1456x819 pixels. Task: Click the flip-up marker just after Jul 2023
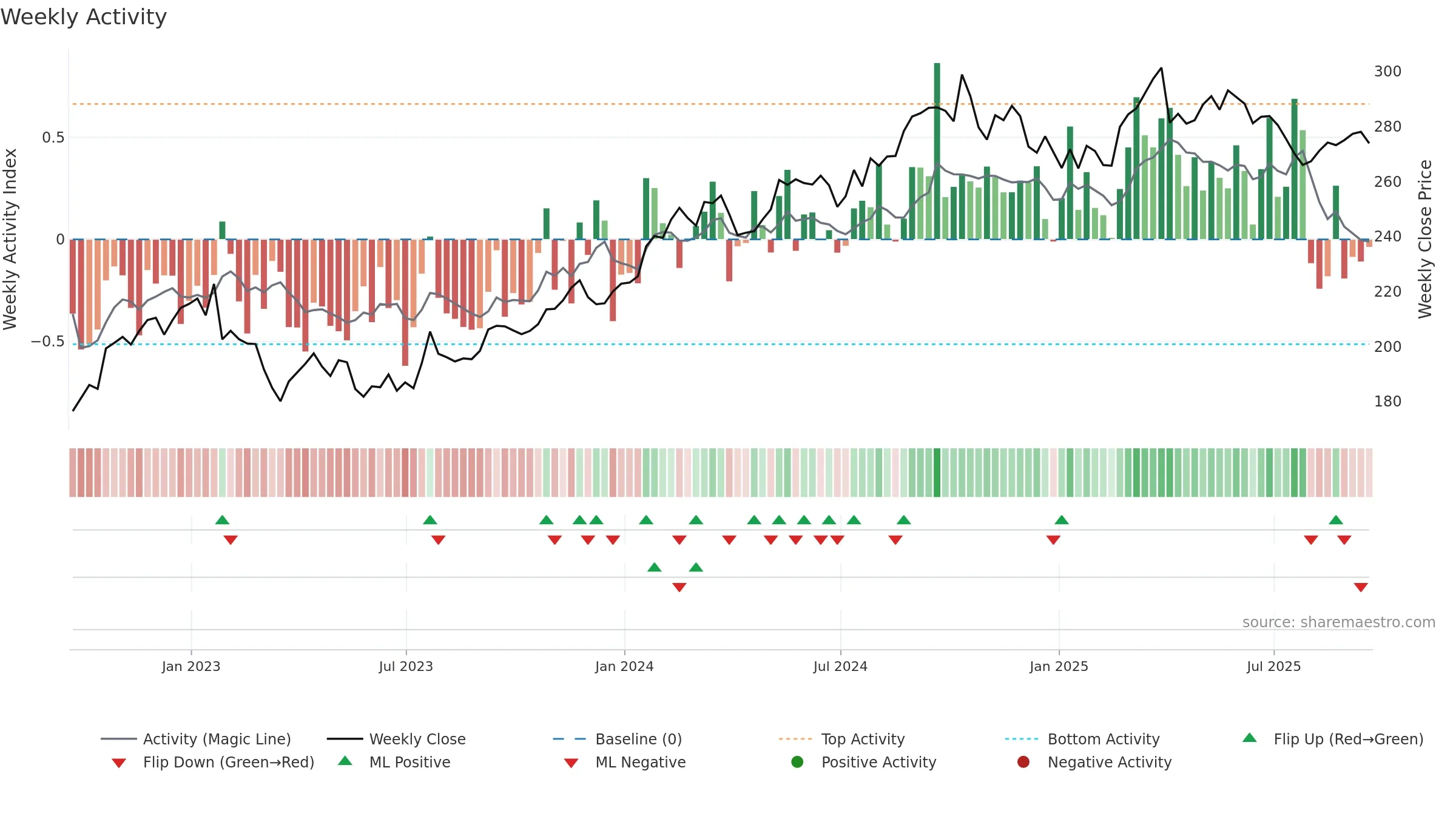point(430,520)
